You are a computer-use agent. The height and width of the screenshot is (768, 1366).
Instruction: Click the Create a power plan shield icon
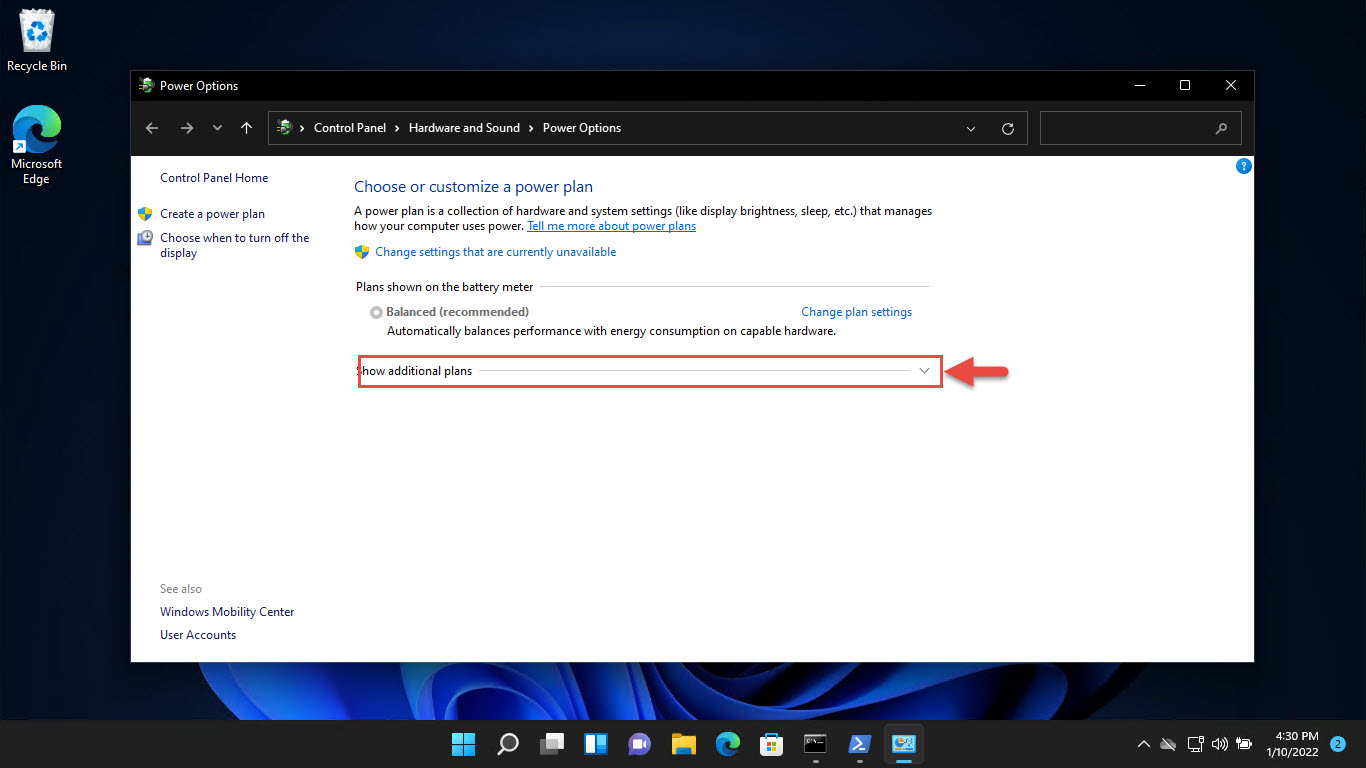(144, 214)
